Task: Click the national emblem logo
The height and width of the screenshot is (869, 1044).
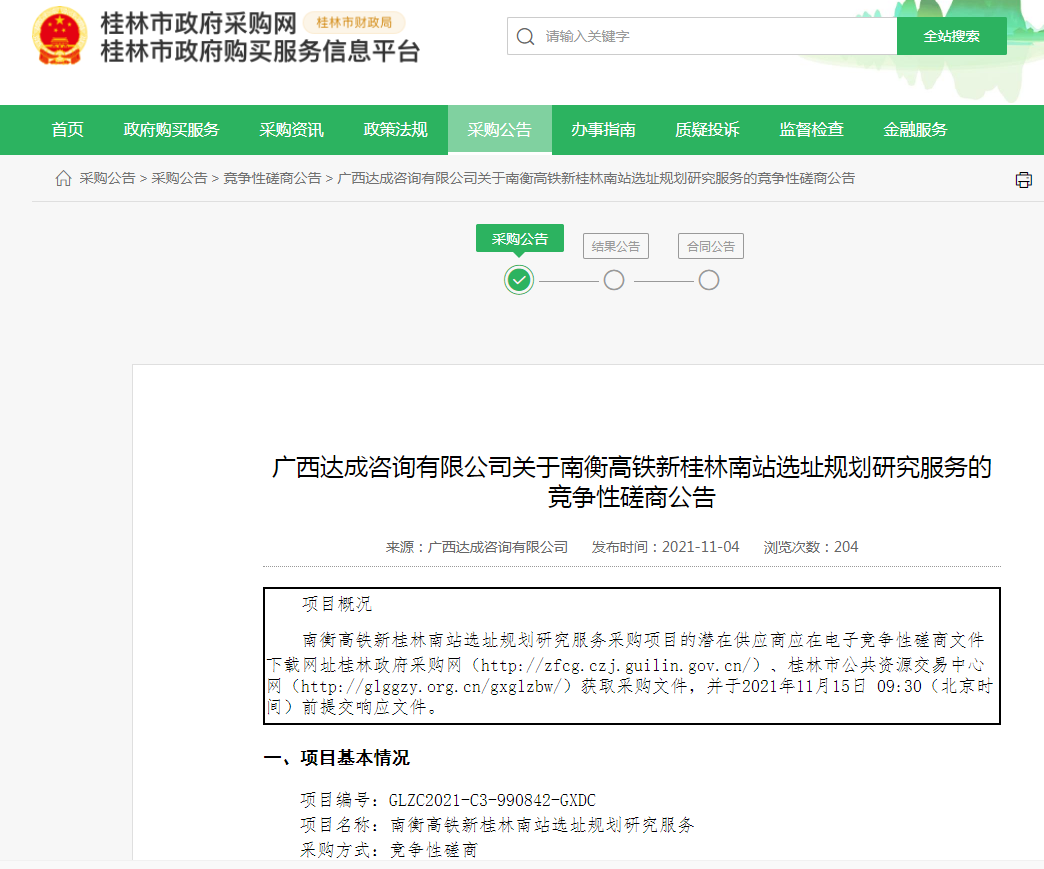Action: point(60,36)
